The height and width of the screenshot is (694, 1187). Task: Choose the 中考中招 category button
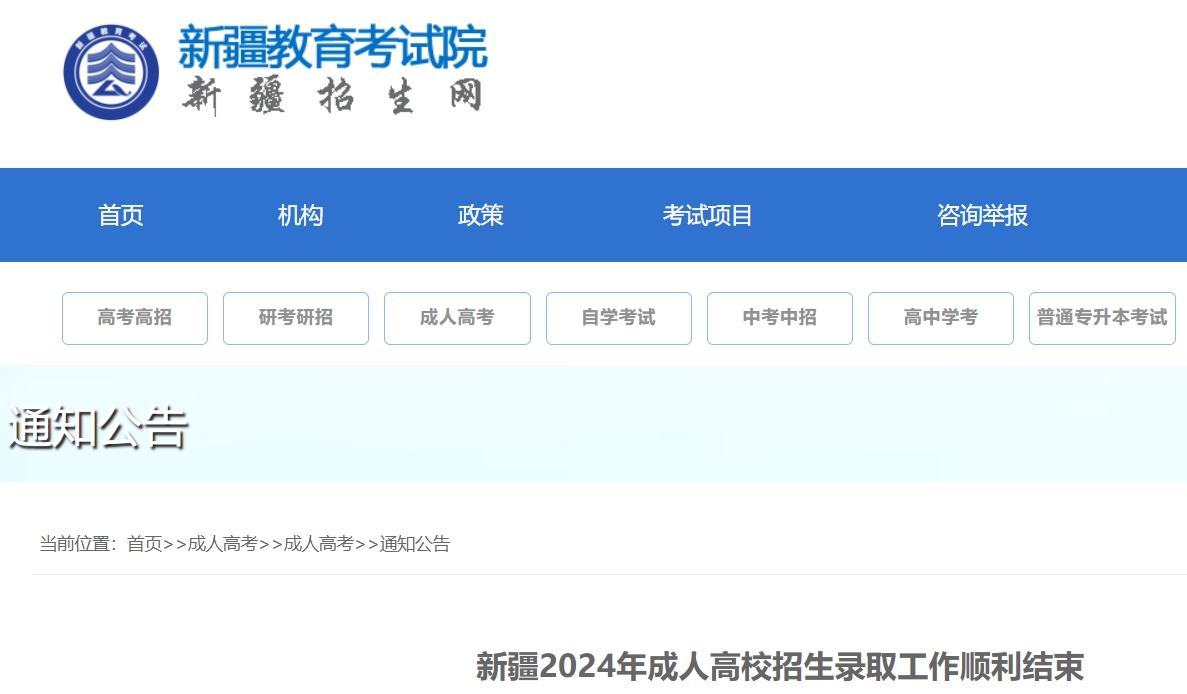click(x=779, y=318)
